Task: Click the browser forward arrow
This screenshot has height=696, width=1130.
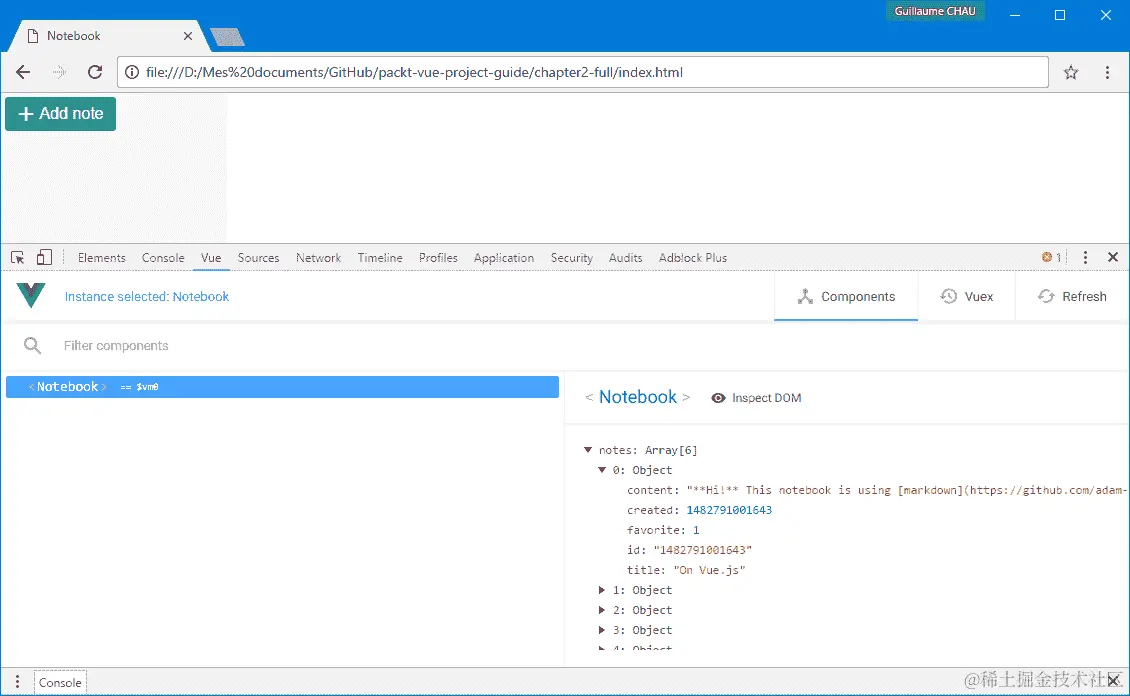Action: point(59,72)
